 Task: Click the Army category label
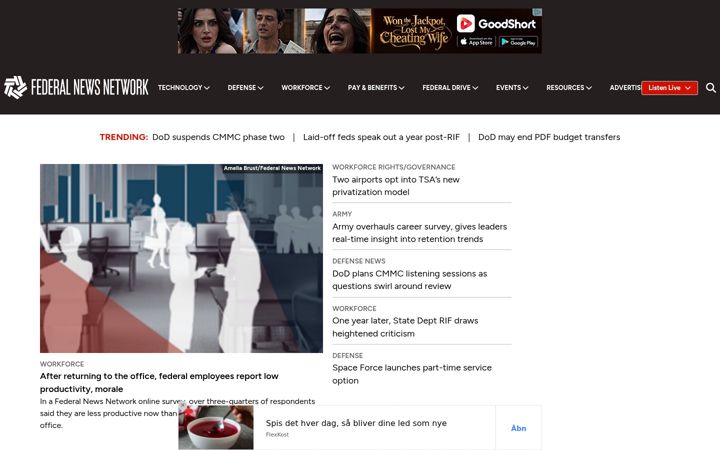tap(342, 214)
